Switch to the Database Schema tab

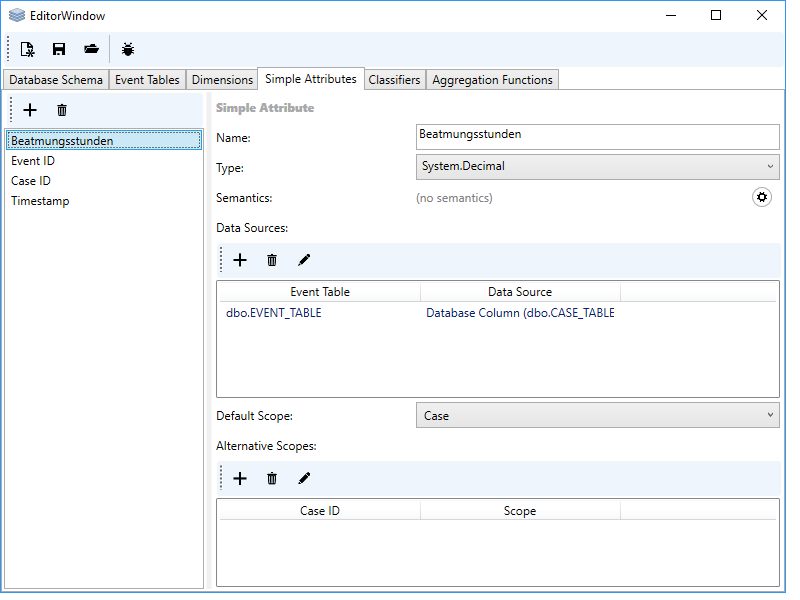pyautogui.click(x=56, y=80)
